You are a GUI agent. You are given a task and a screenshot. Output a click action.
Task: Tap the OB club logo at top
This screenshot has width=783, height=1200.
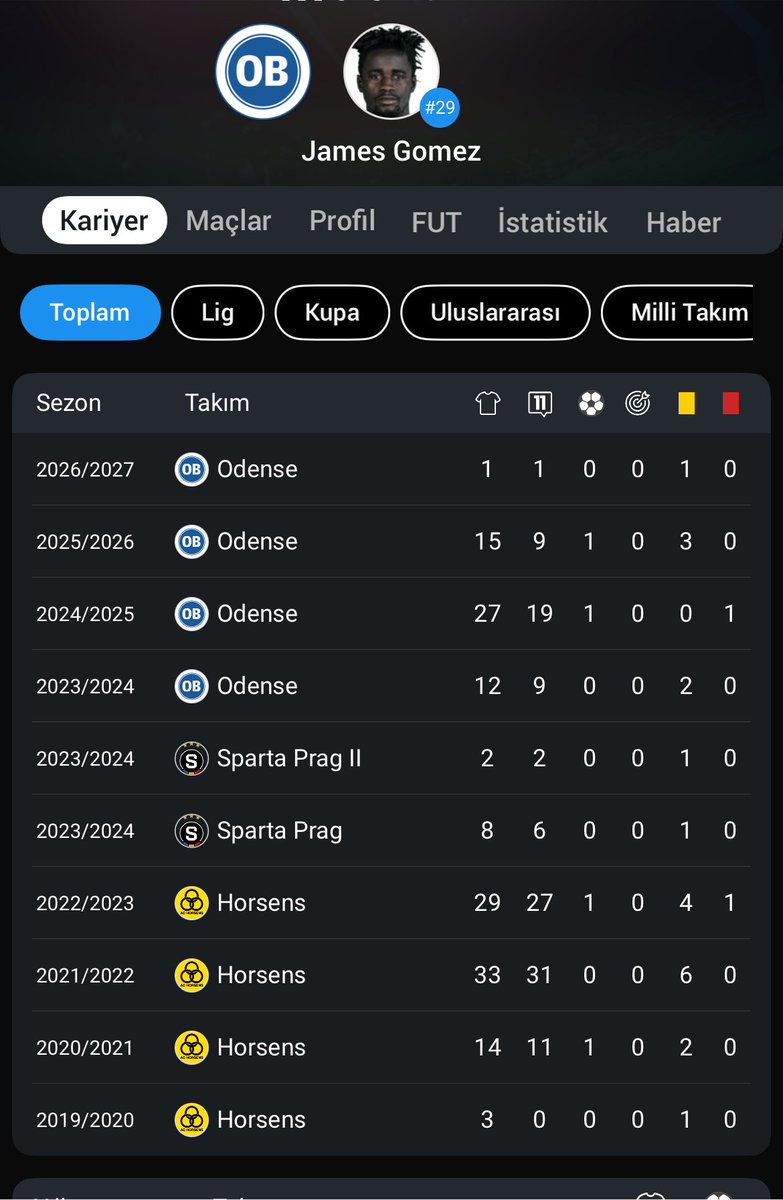click(263, 72)
